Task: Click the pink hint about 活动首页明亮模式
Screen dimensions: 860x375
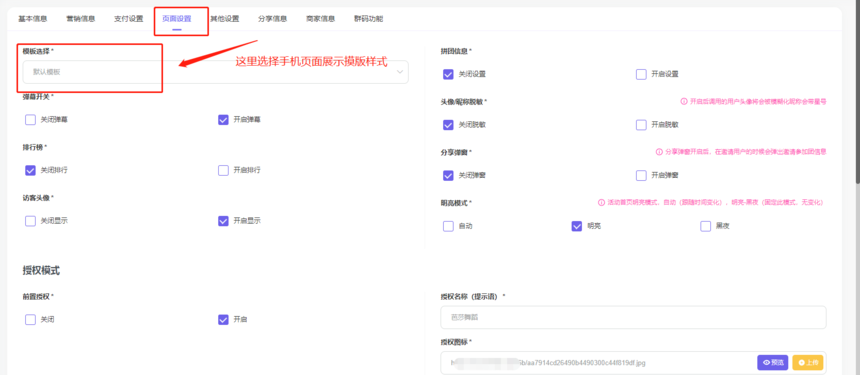Action: point(715,202)
